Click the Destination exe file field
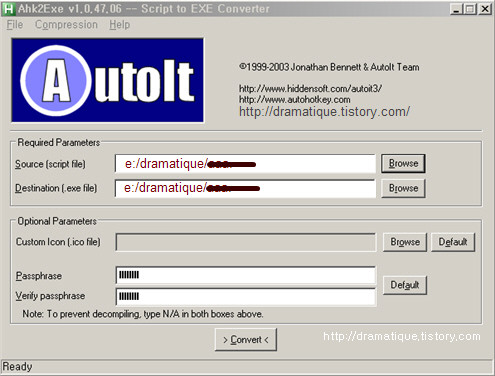The width and height of the screenshot is (495, 376). pyautogui.click(x=245, y=188)
